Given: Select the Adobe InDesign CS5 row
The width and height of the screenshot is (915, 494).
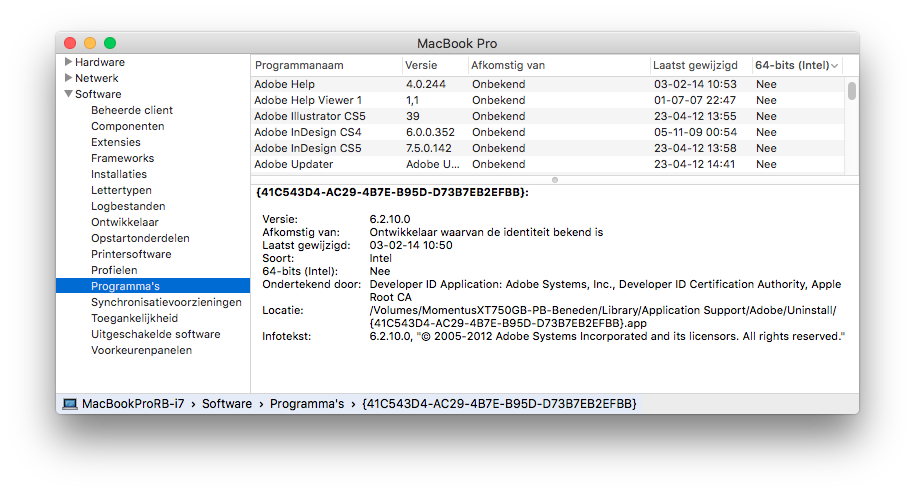Looking at the screenshot, I should point(547,148).
